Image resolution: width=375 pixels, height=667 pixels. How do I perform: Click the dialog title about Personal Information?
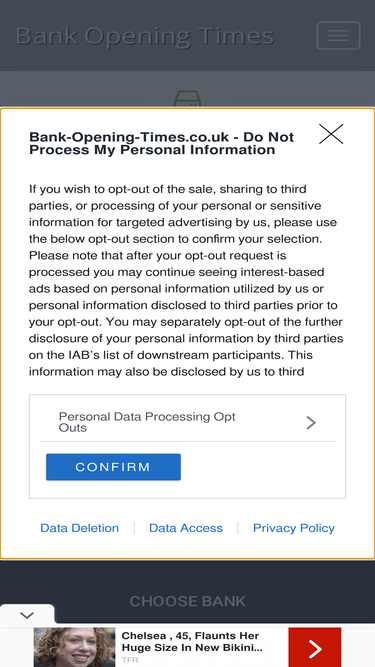pyautogui.click(x=162, y=143)
